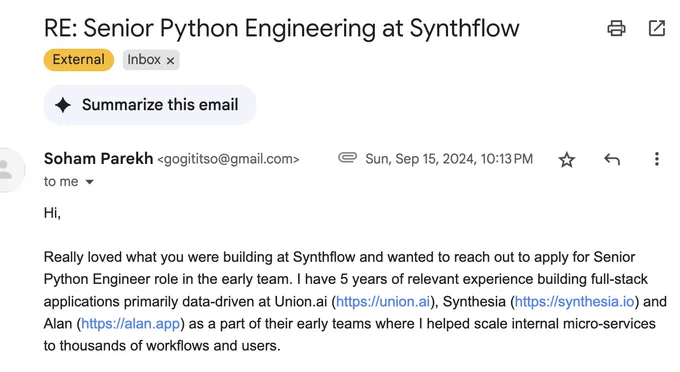
Task: Open the https://union.ai link
Action: (383, 301)
